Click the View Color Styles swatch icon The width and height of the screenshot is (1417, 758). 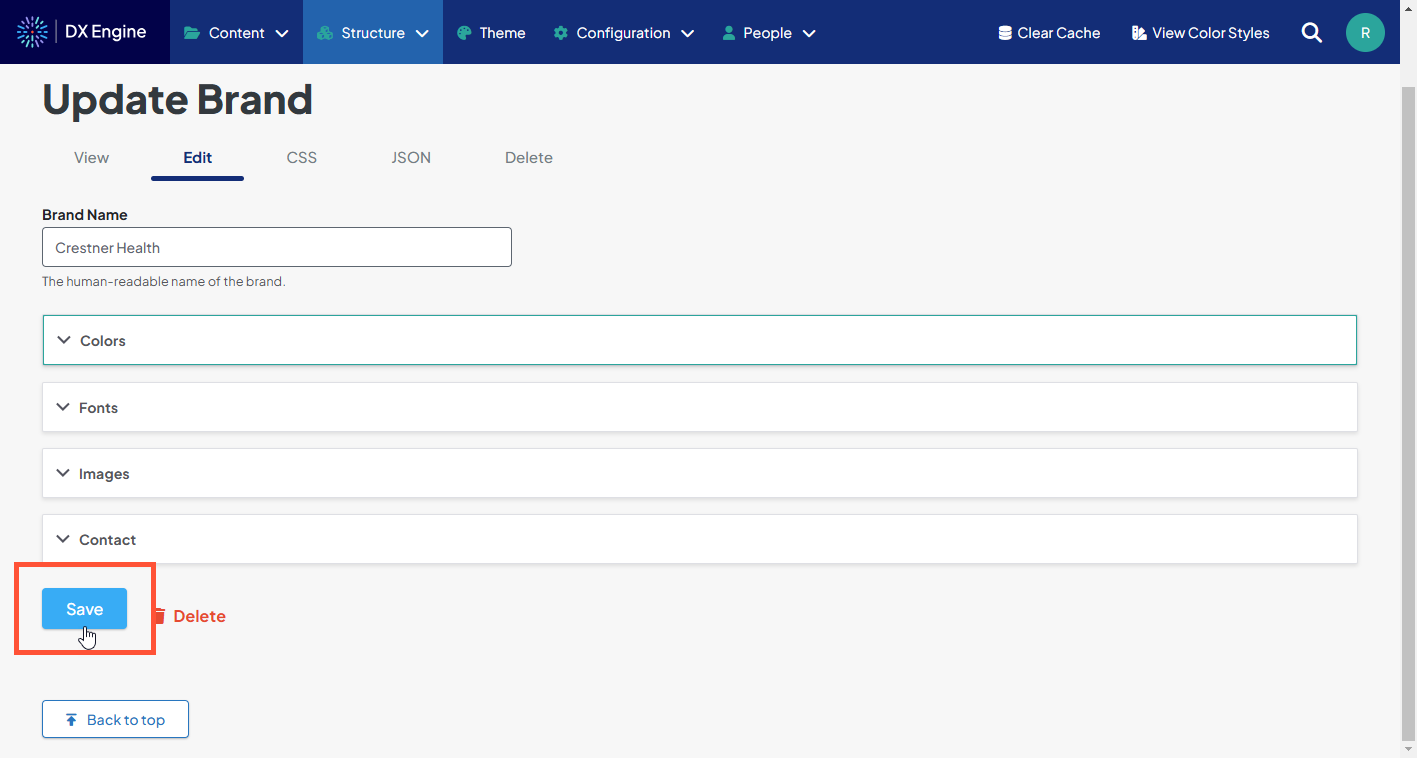pos(1139,33)
